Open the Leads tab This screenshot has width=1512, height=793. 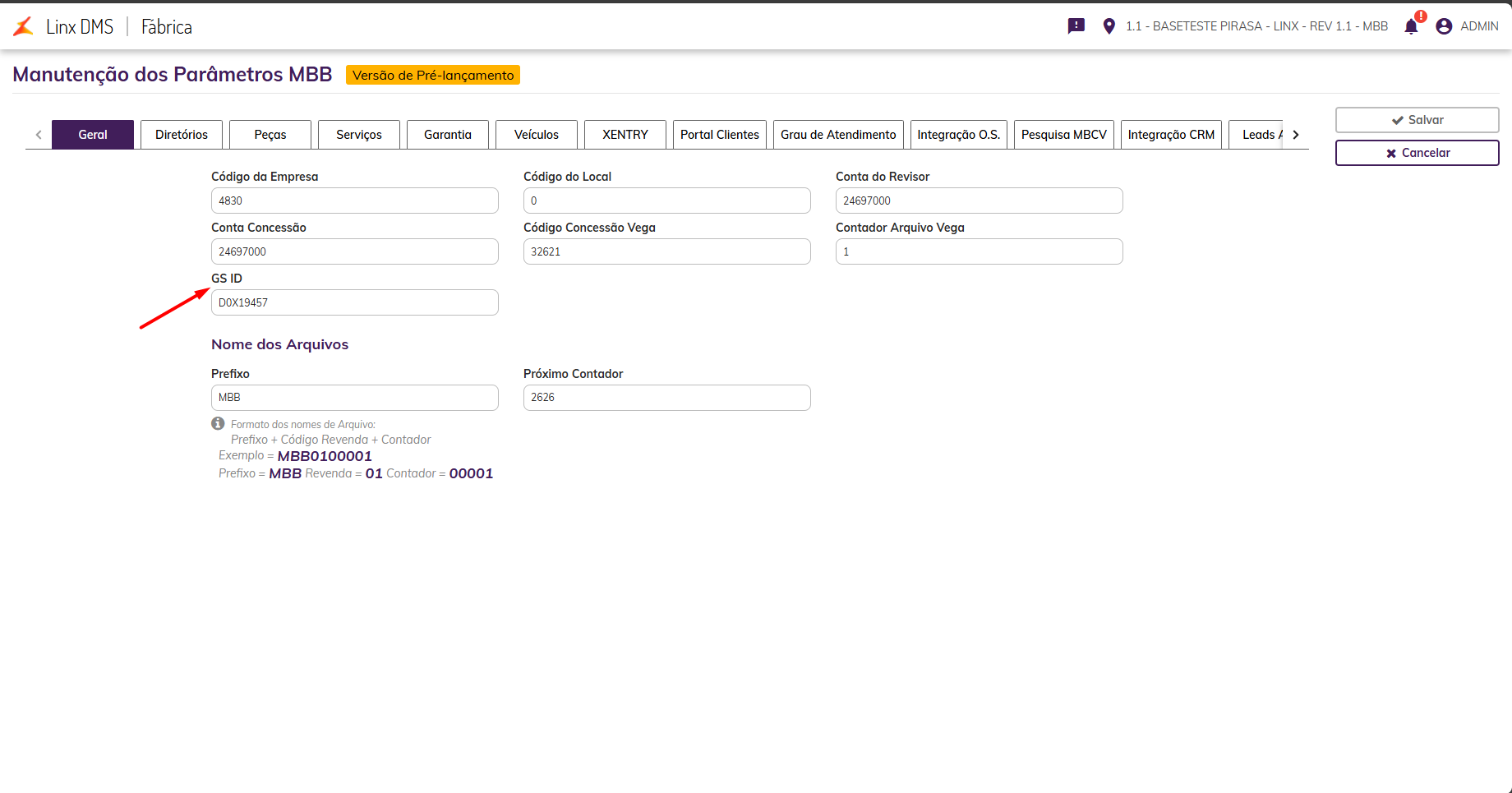1257,135
